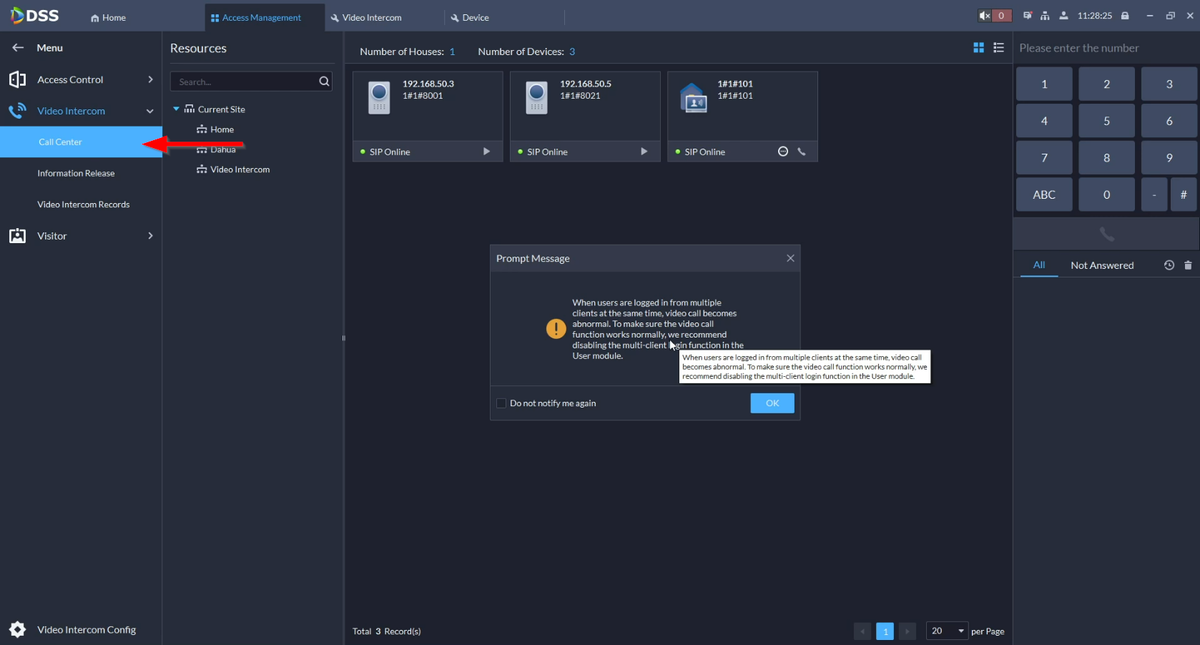Dial keypad digit 4
This screenshot has height=645, width=1200.
coord(1044,121)
